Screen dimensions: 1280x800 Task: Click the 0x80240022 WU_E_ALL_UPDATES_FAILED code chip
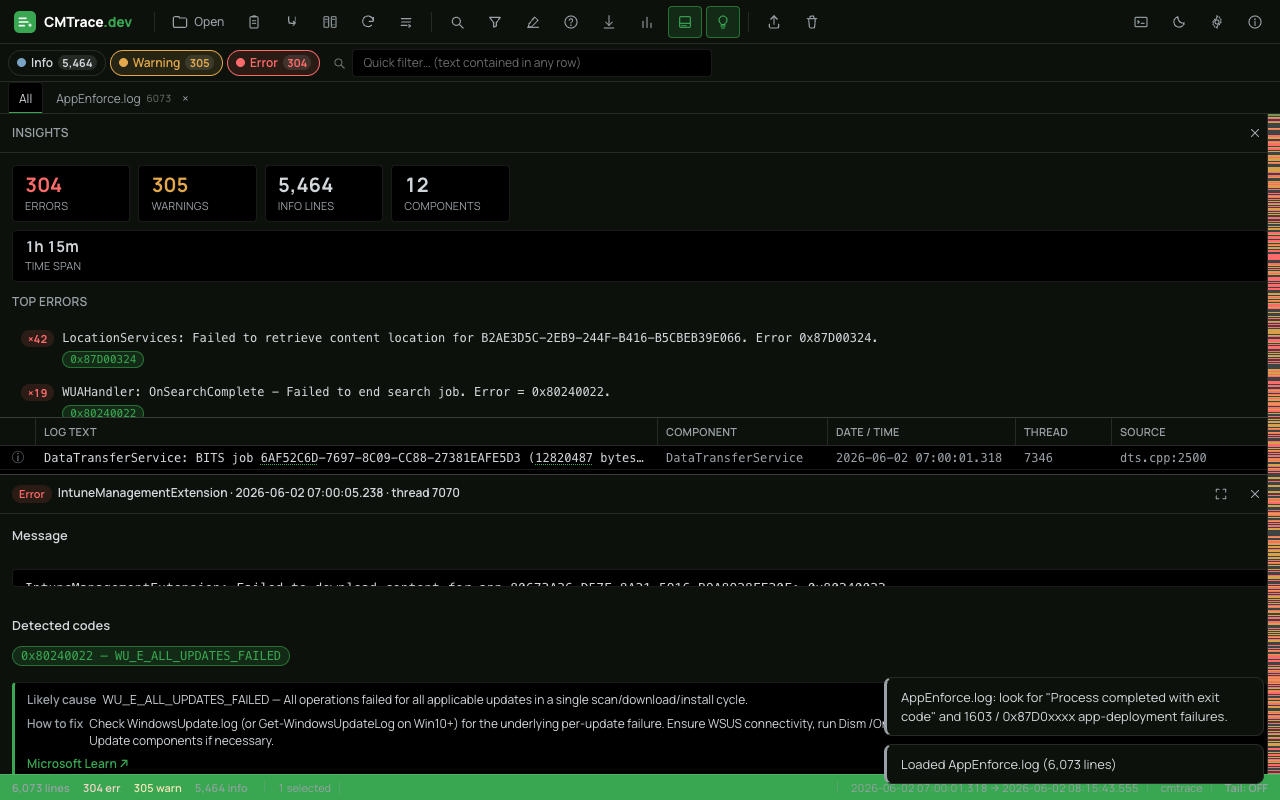(x=151, y=656)
